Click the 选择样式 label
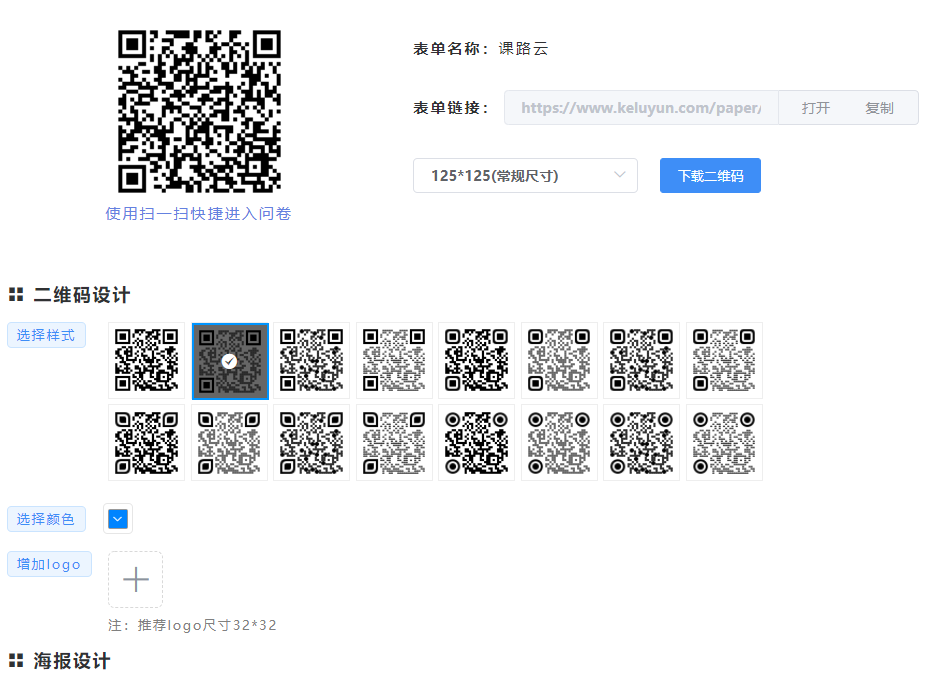 click(46, 335)
